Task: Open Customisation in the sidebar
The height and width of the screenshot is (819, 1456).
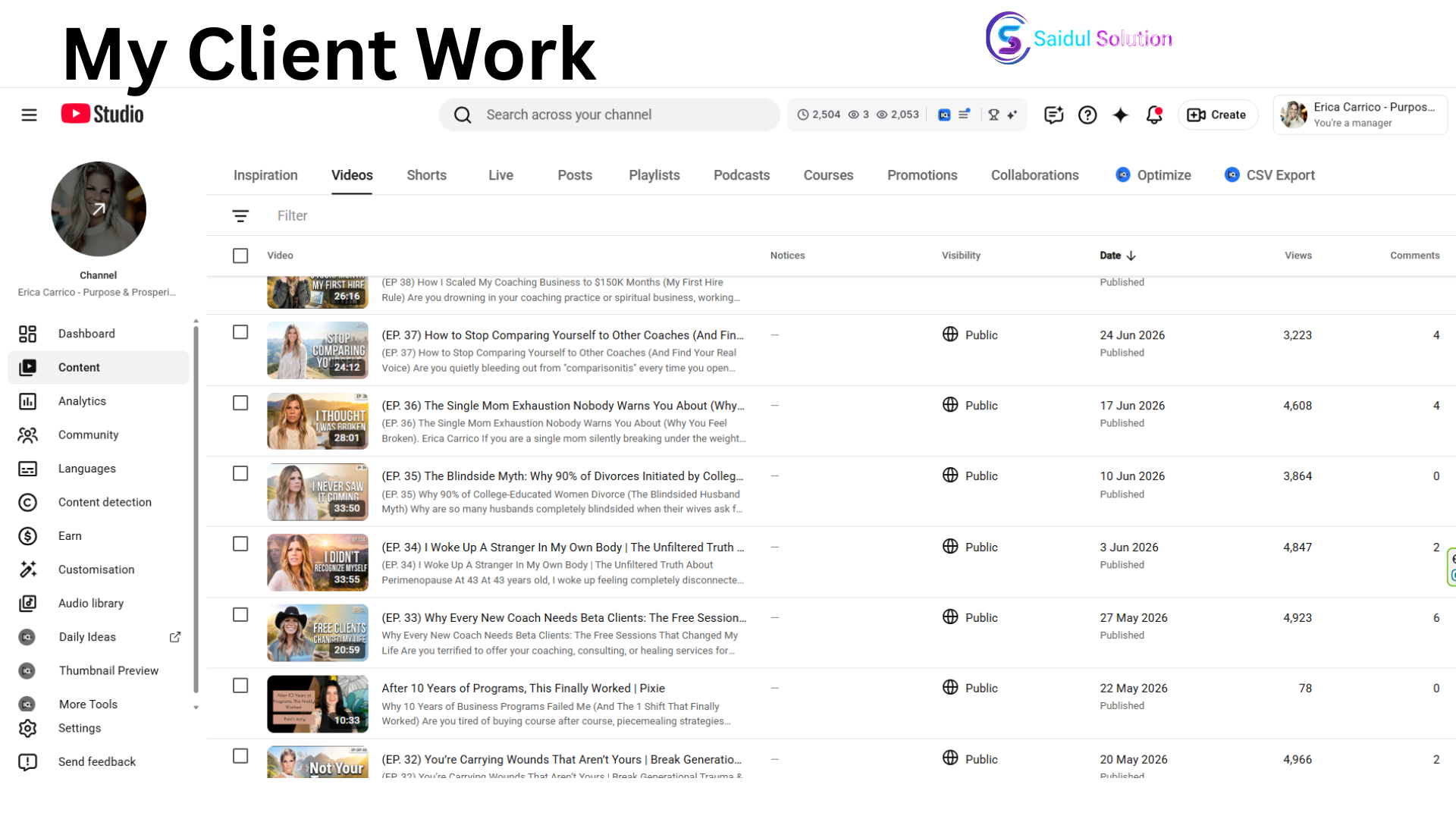Action: coord(99,570)
